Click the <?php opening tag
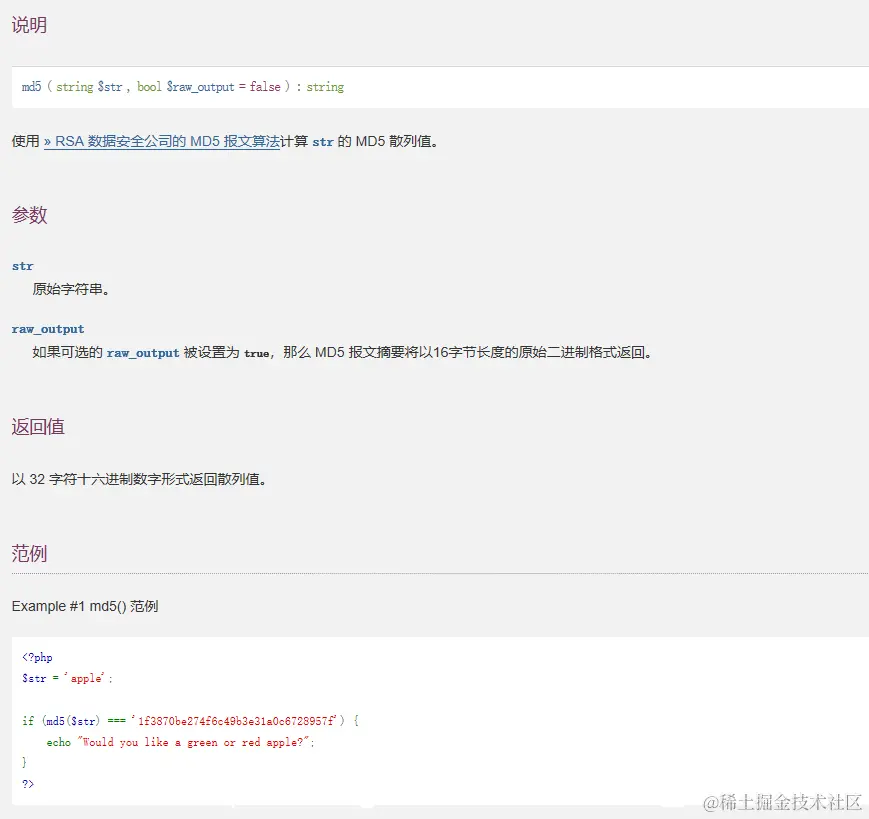The image size is (869, 819). click(x=37, y=657)
